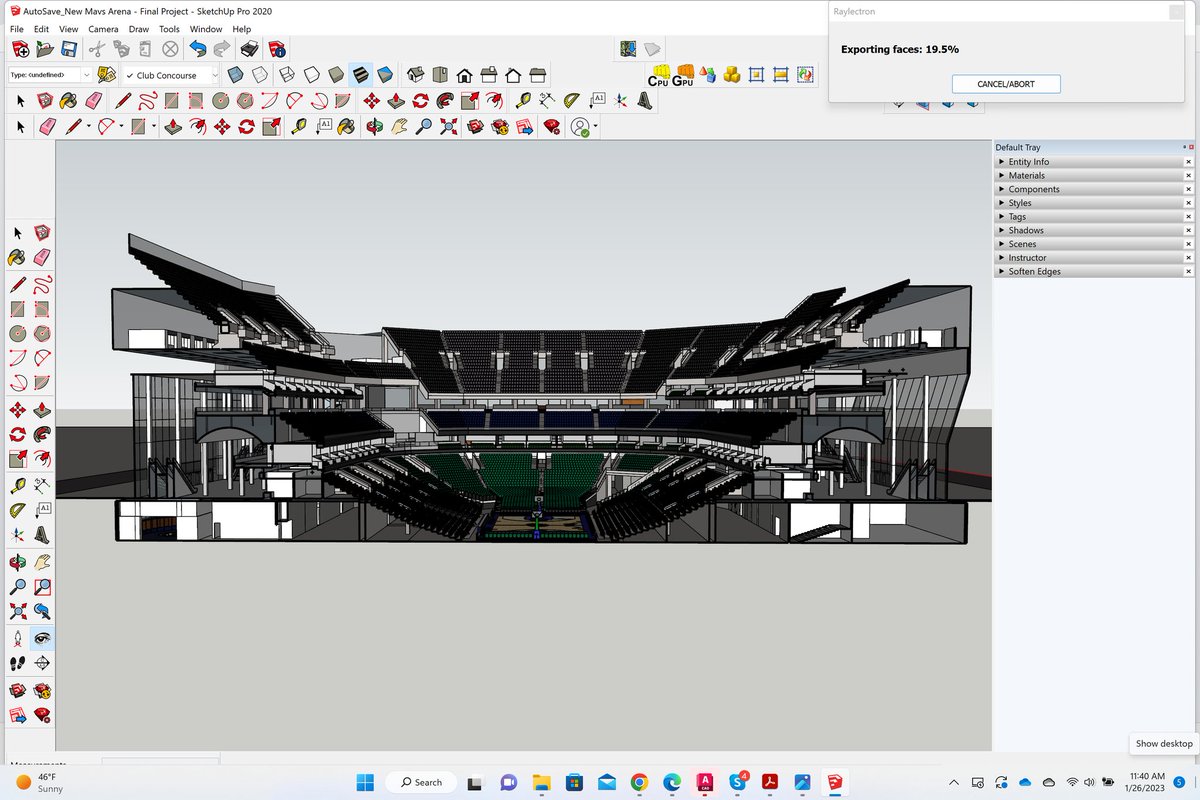1200x800 pixels.
Task: Open the Line tool dropdown arrow
Action: coord(88,127)
